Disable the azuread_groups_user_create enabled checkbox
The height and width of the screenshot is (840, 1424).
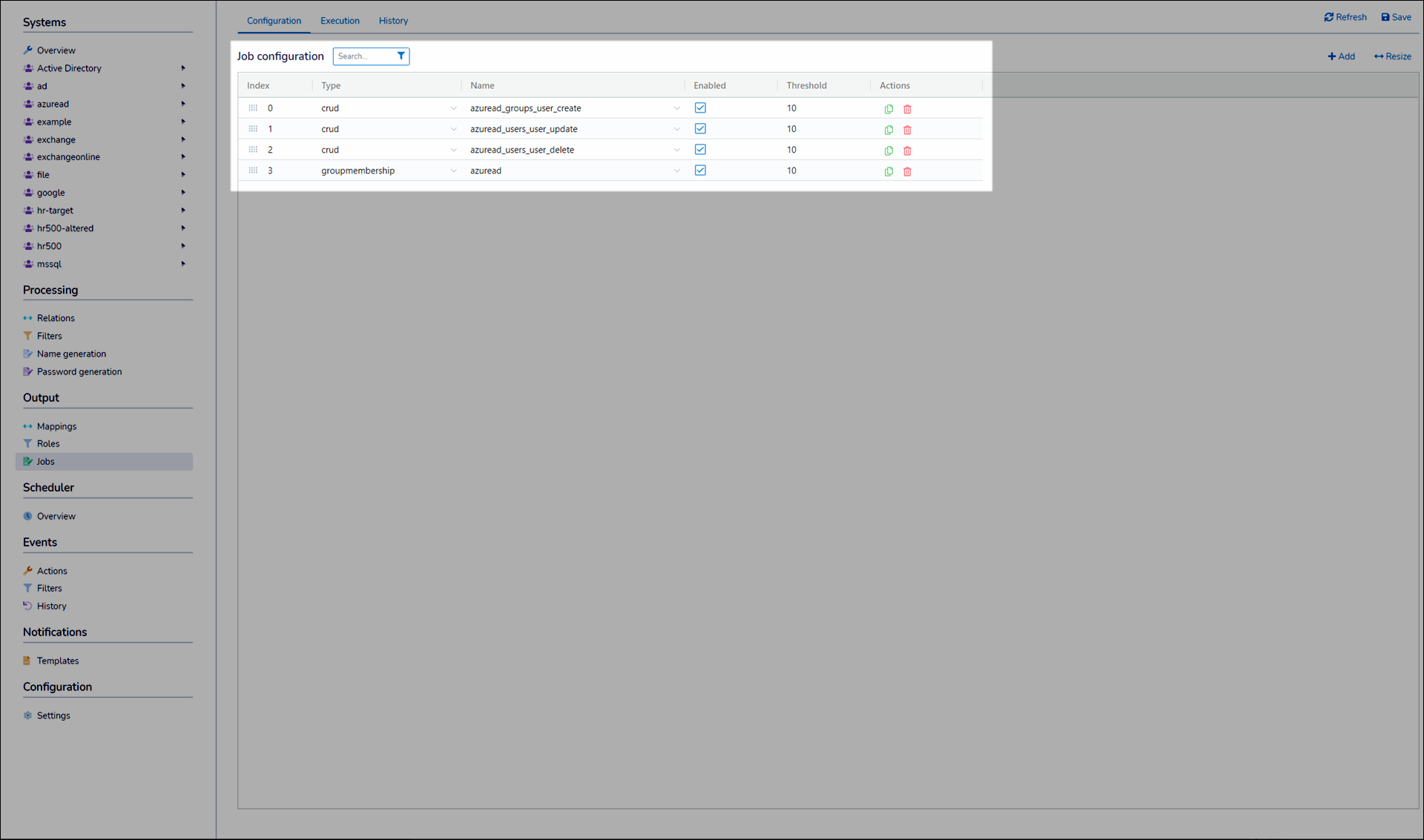[x=700, y=108]
